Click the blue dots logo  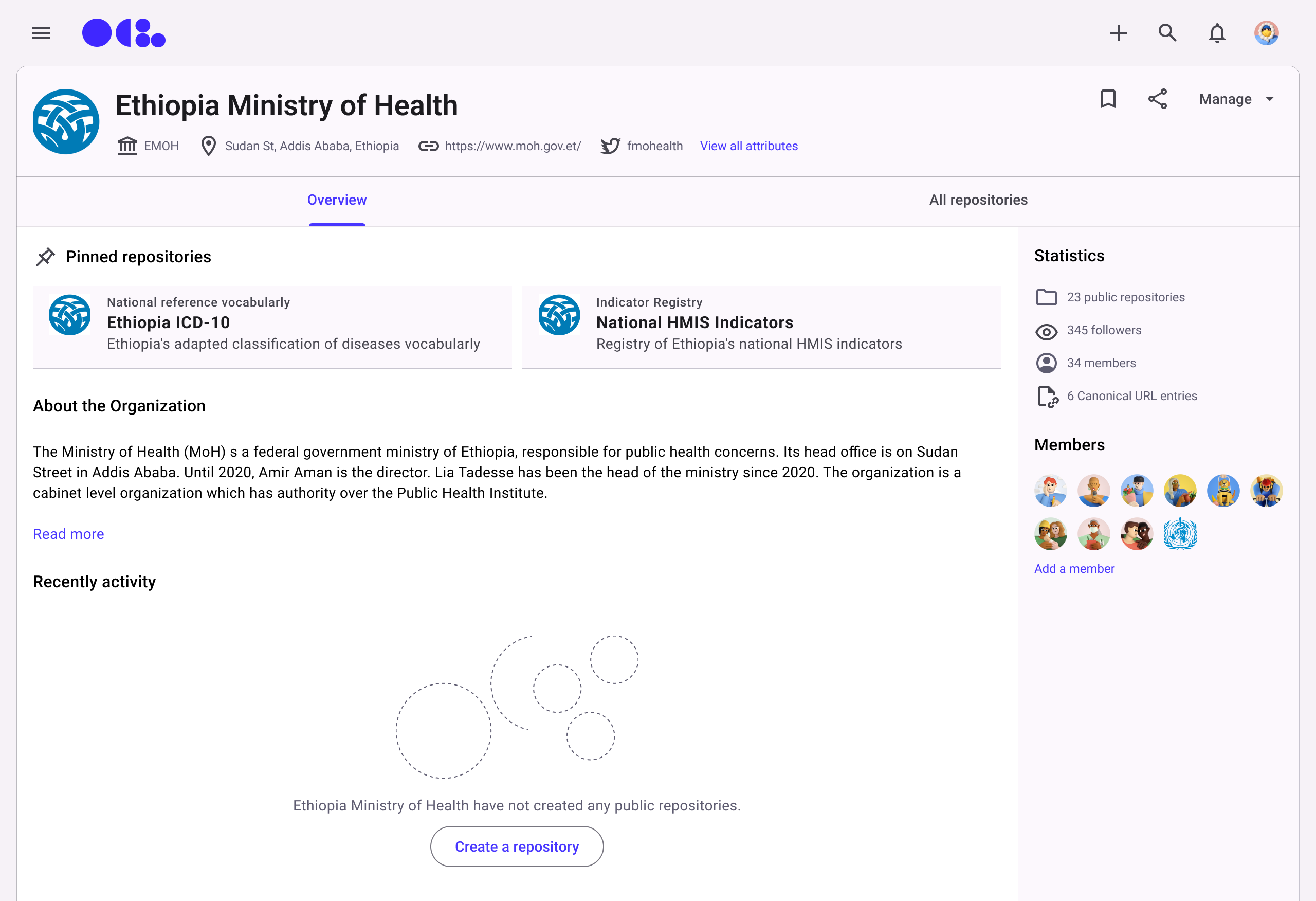tap(123, 33)
